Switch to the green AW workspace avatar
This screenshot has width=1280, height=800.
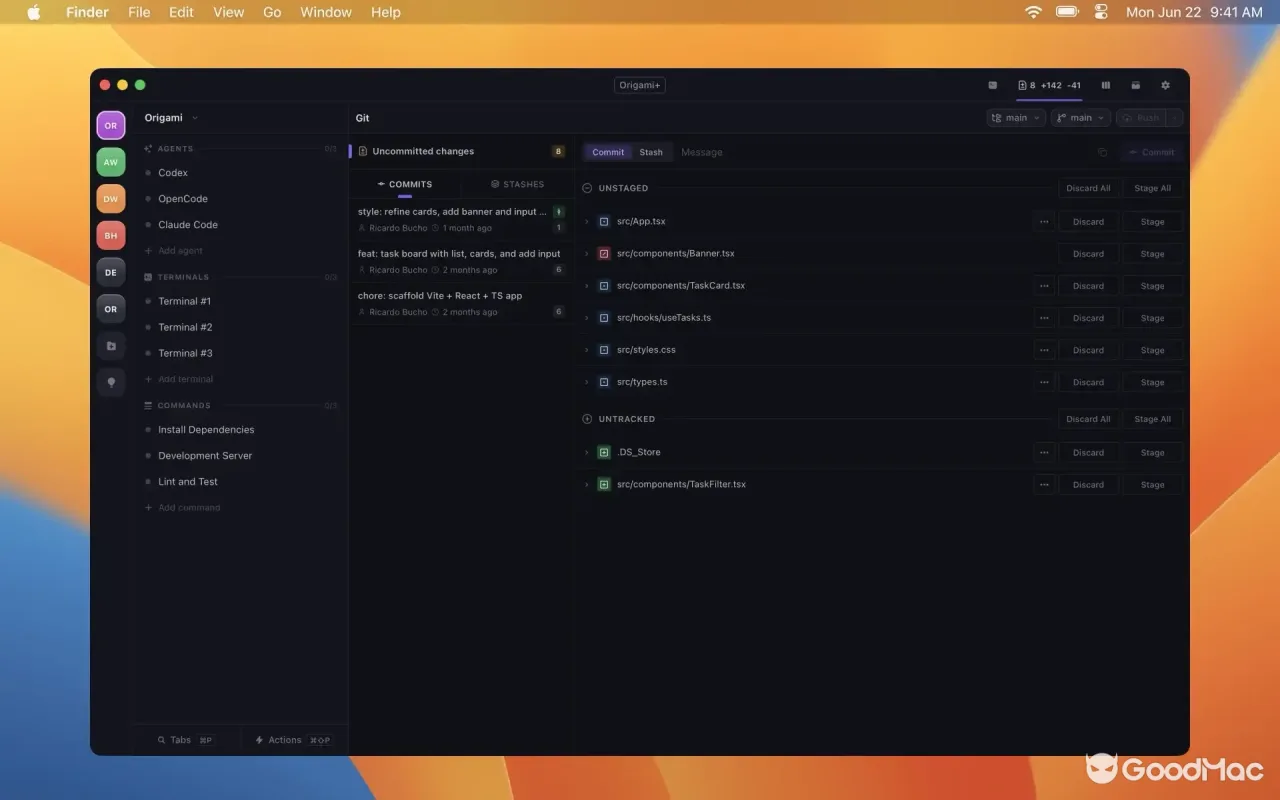coord(111,162)
